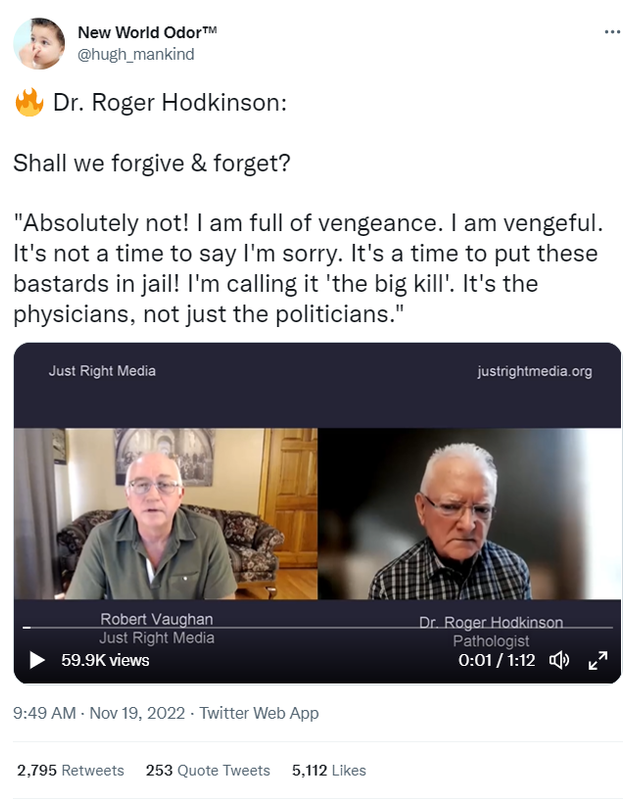This screenshot has height=800, width=629.
Task: Click the justrightmedia.org watermark text
Action: pos(535,371)
